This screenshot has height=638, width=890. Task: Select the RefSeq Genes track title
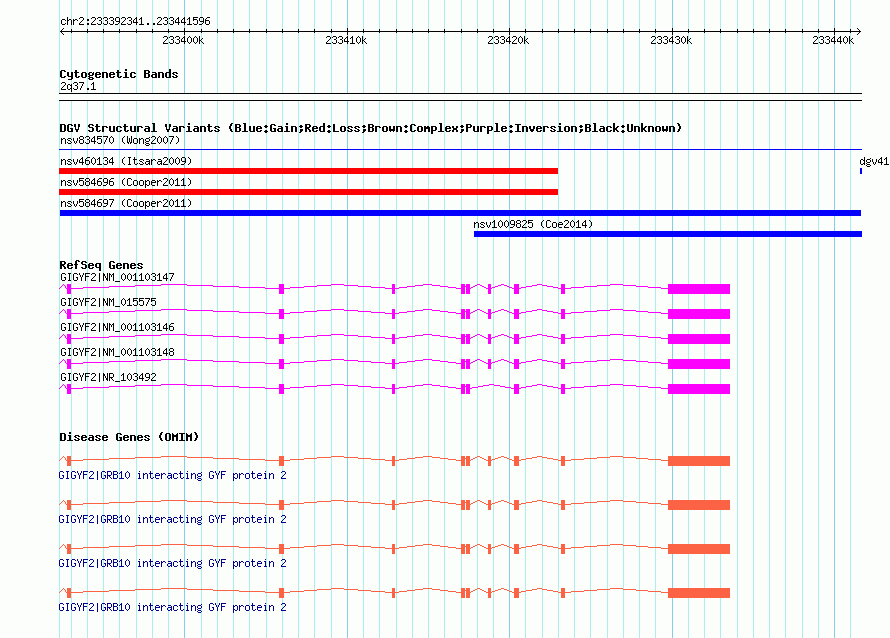(101, 265)
